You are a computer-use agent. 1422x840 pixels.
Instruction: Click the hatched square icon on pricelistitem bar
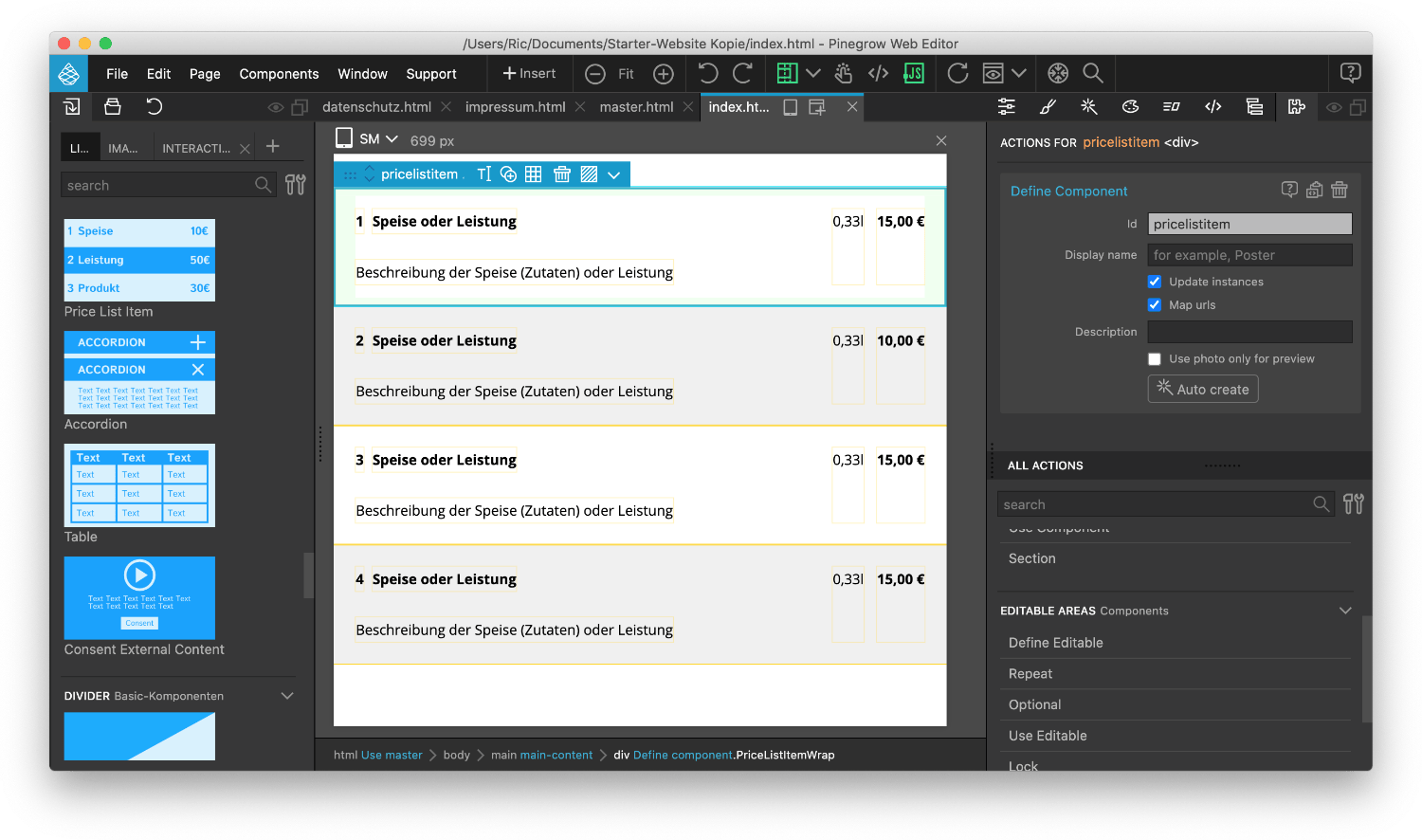[589, 174]
